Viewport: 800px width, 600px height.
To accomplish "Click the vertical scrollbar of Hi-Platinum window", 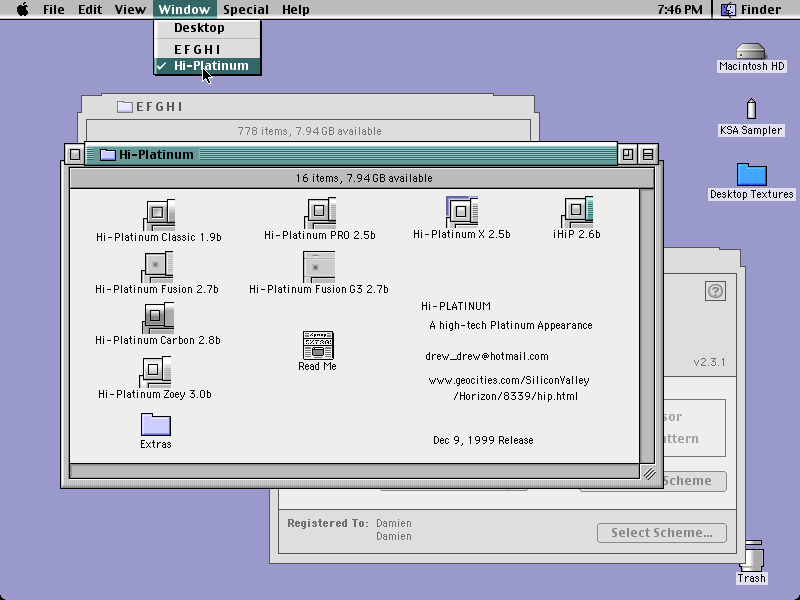I will click(x=647, y=326).
